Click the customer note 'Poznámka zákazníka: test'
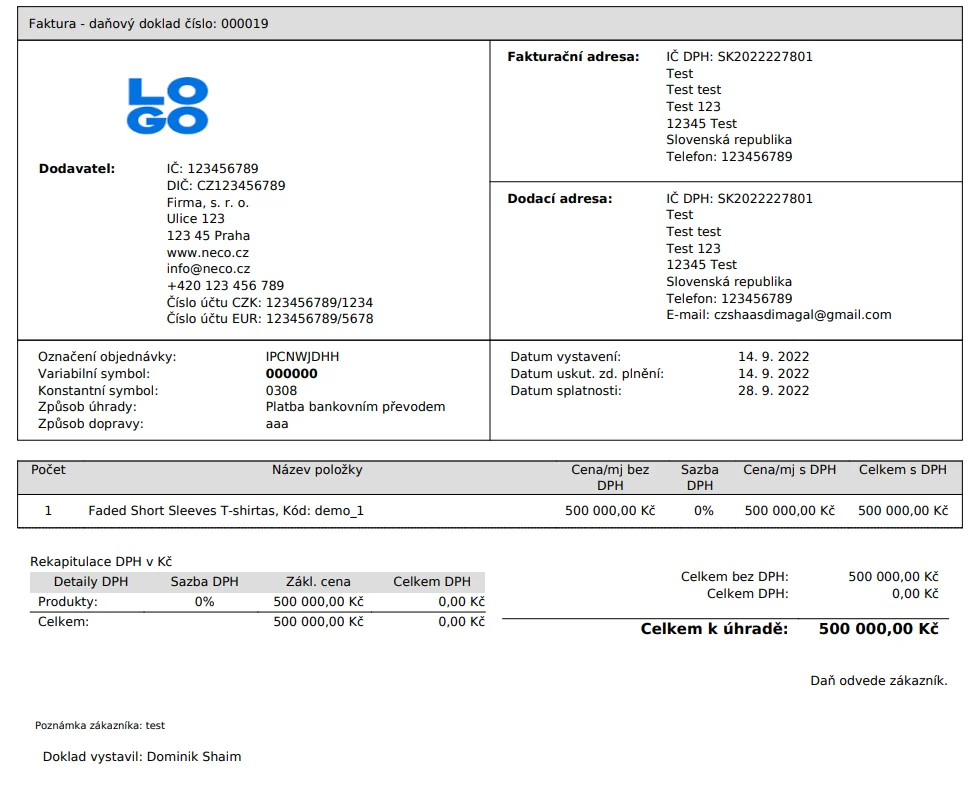This screenshot has width=969, height=801. [x=100, y=726]
